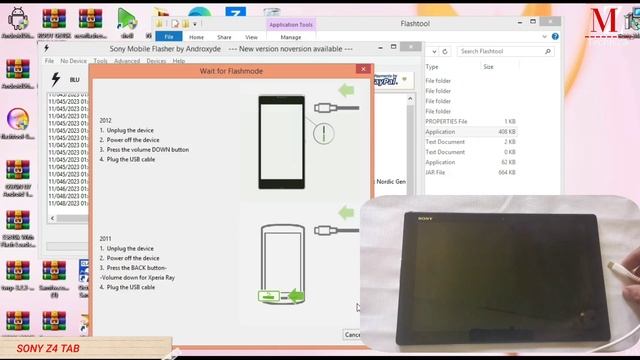Image resolution: width=640 pixels, height=360 pixels.
Task: Click the lightning icon in Sony Mobile Flasher title bar
Action: [47, 49]
